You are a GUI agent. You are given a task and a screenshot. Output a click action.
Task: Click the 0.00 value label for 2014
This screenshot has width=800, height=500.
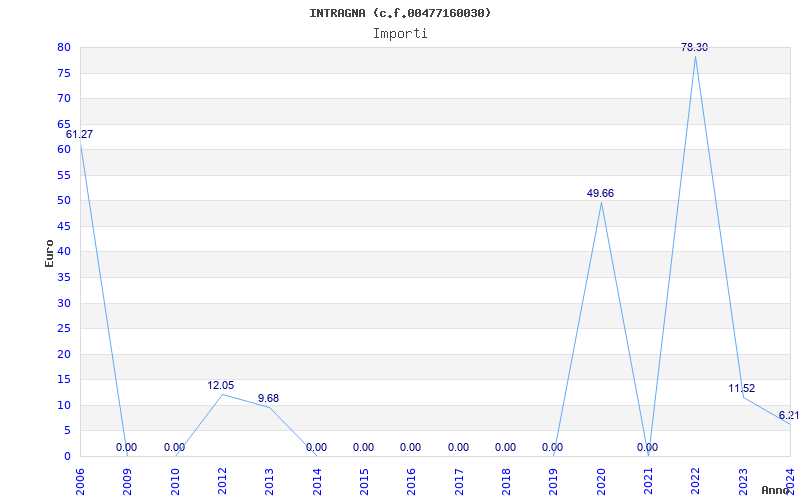pyautogui.click(x=316, y=447)
